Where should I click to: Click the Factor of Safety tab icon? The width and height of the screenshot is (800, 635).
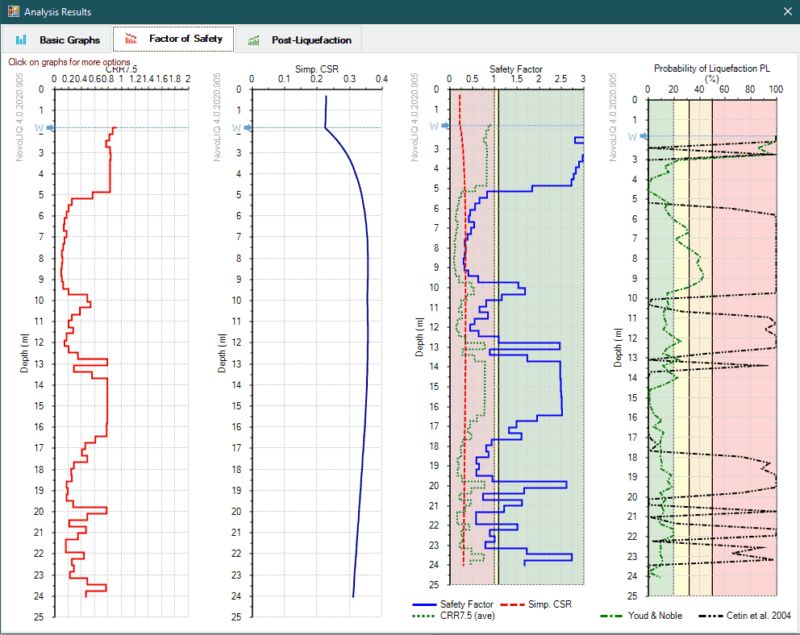pyautogui.click(x=131, y=39)
